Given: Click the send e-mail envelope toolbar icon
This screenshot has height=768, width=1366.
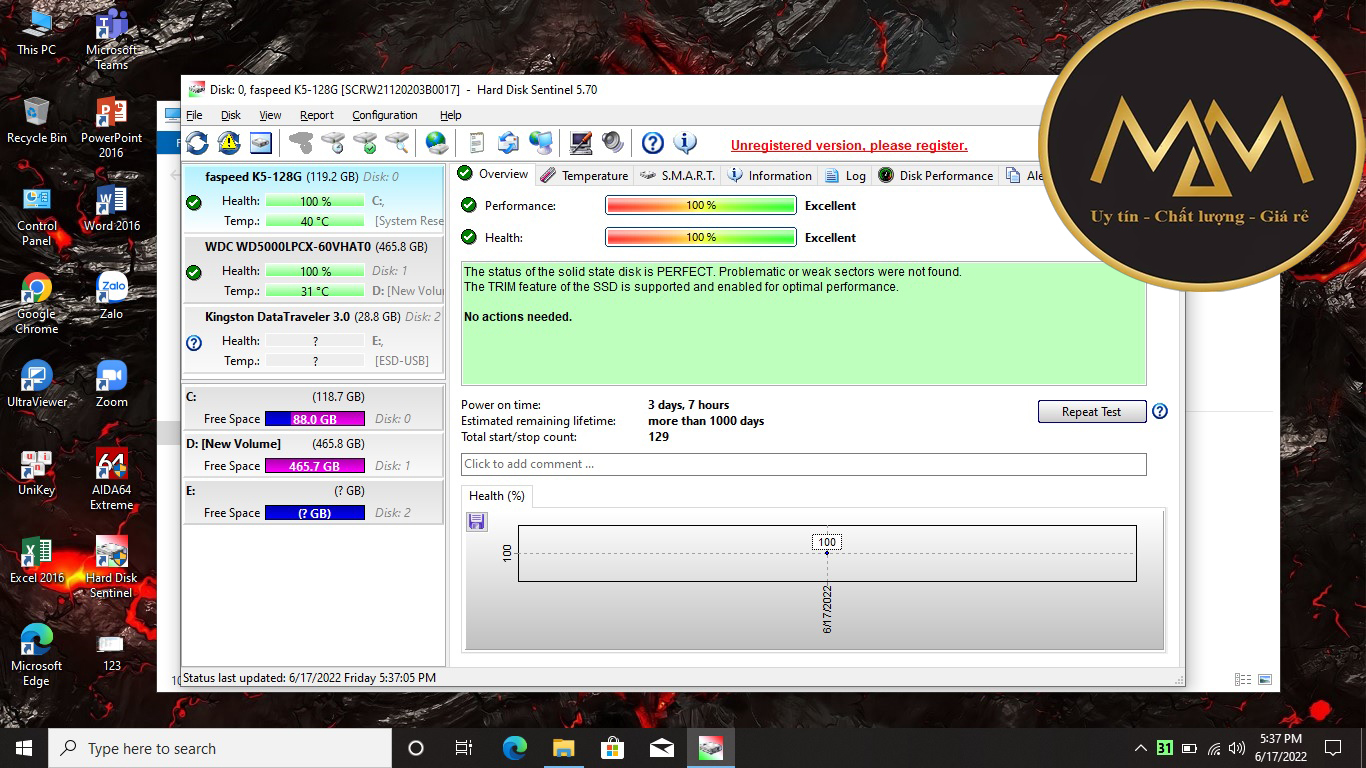Looking at the screenshot, I should coord(509,143).
